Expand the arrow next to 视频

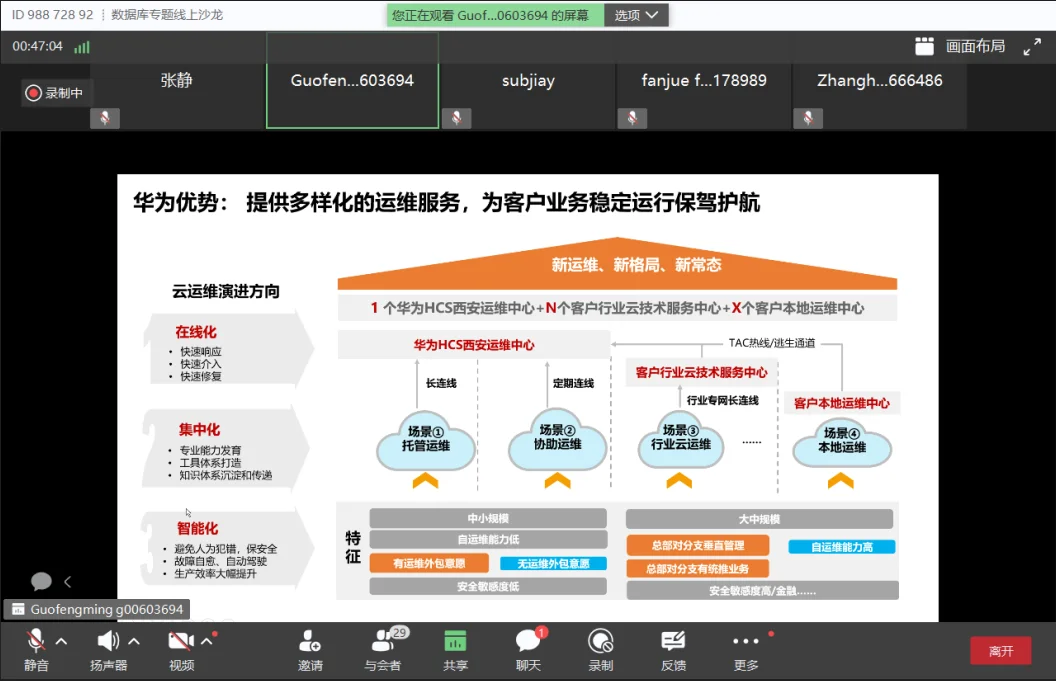point(207,641)
